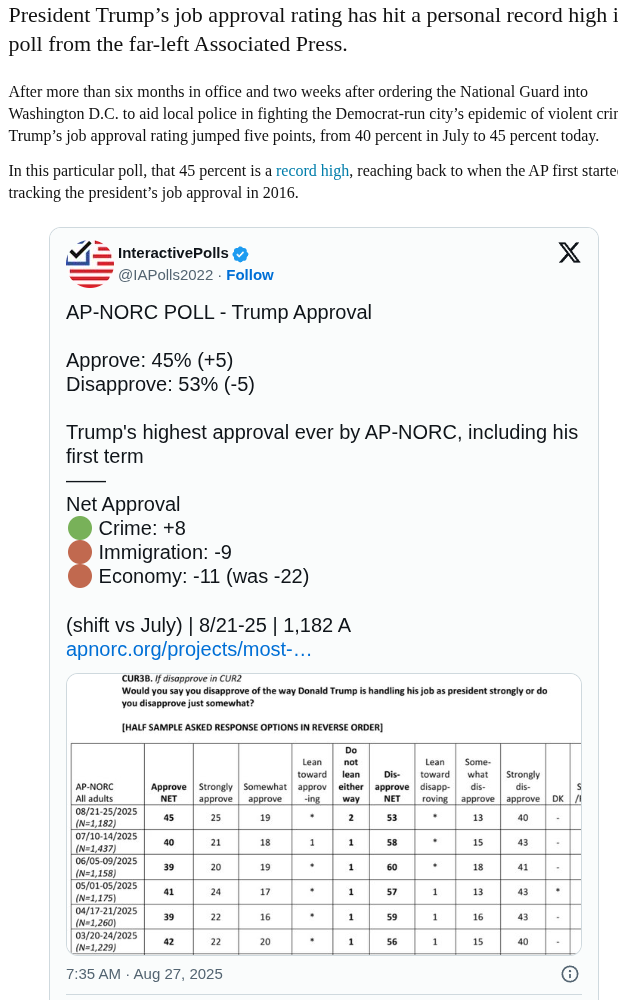
Task: Follow the InteractivePolls account
Action: coord(250,275)
